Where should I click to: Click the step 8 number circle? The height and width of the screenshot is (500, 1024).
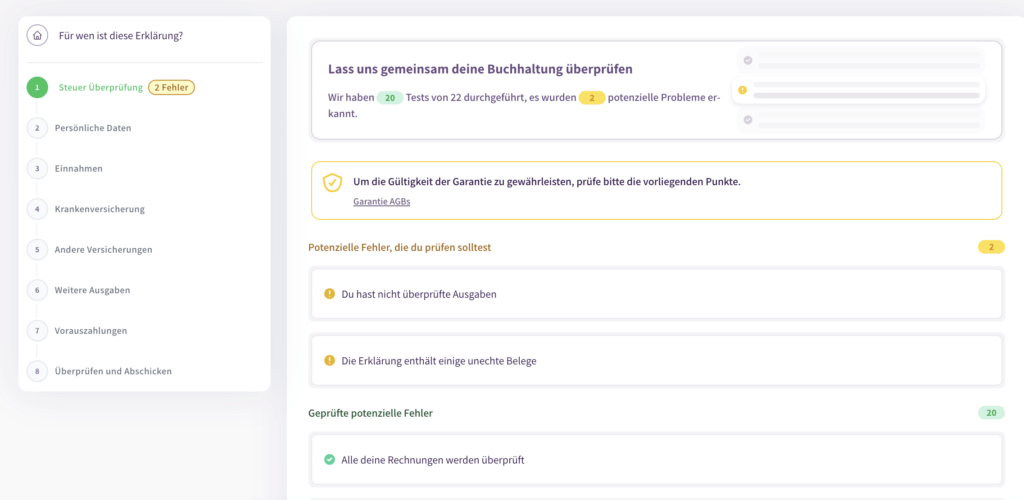[37, 371]
